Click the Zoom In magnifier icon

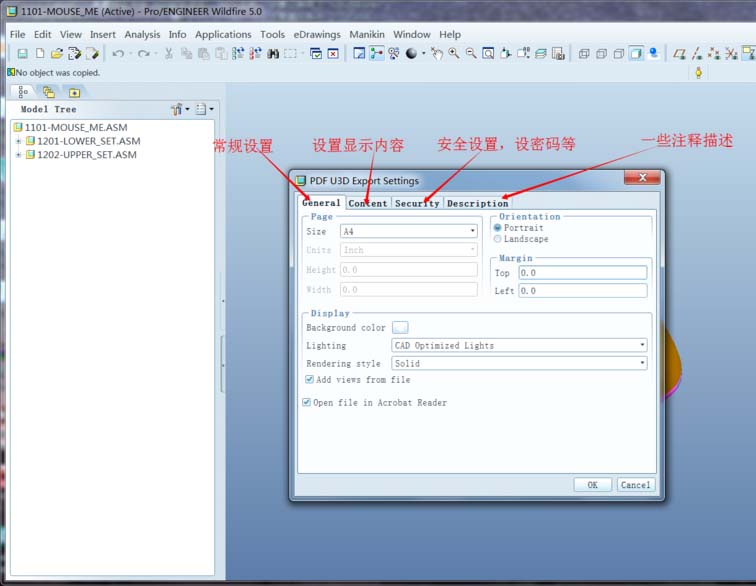(454, 54)
